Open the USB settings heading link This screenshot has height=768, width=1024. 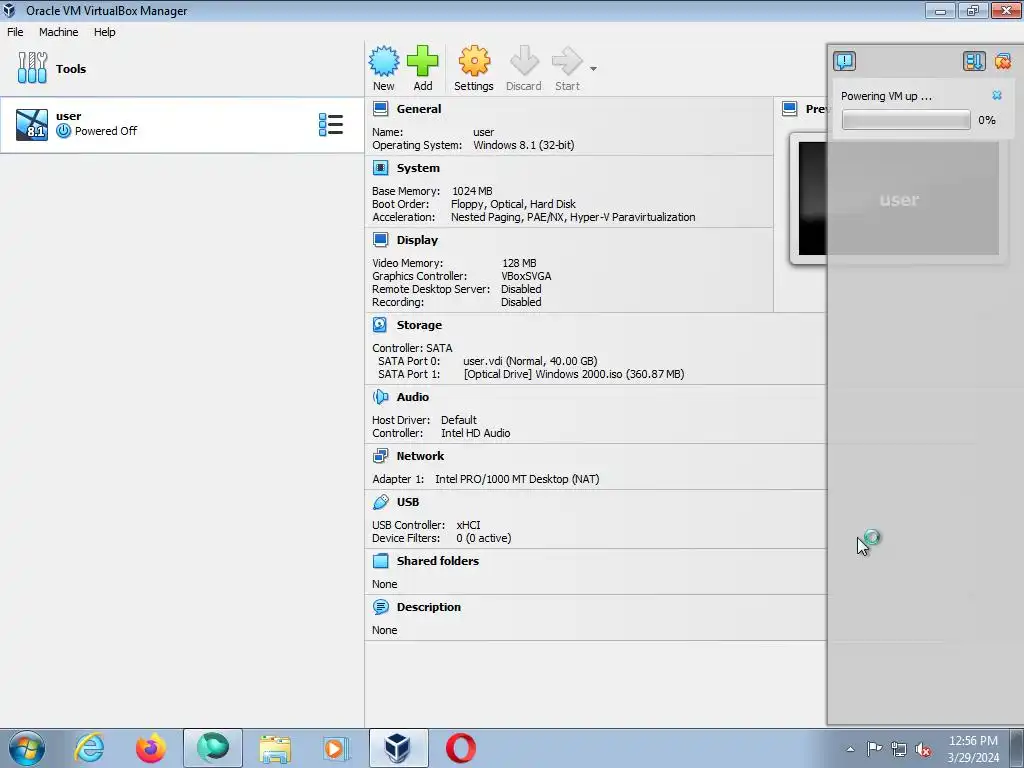point(408,502)
